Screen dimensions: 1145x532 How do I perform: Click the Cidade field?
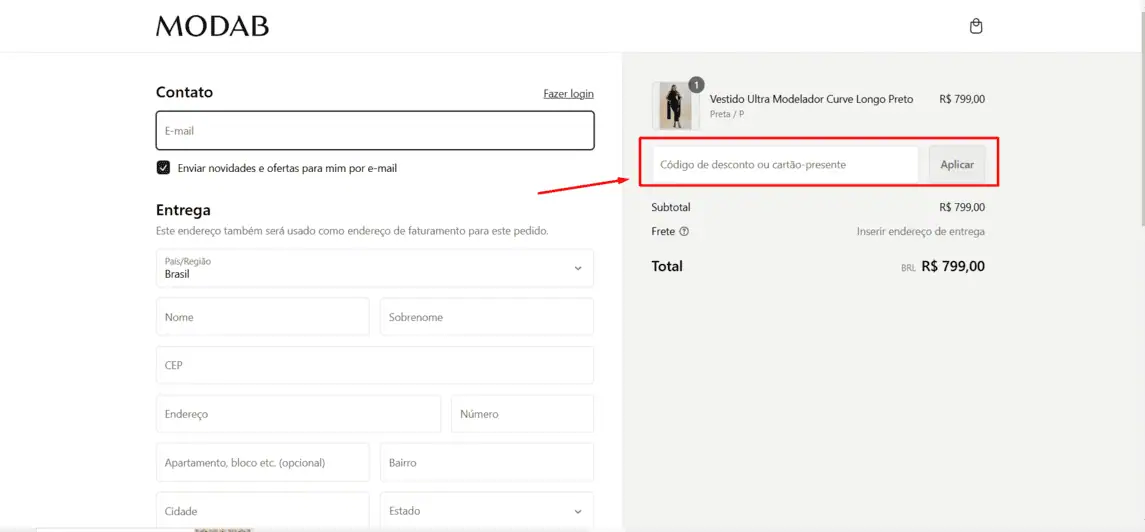coord(263,511)
